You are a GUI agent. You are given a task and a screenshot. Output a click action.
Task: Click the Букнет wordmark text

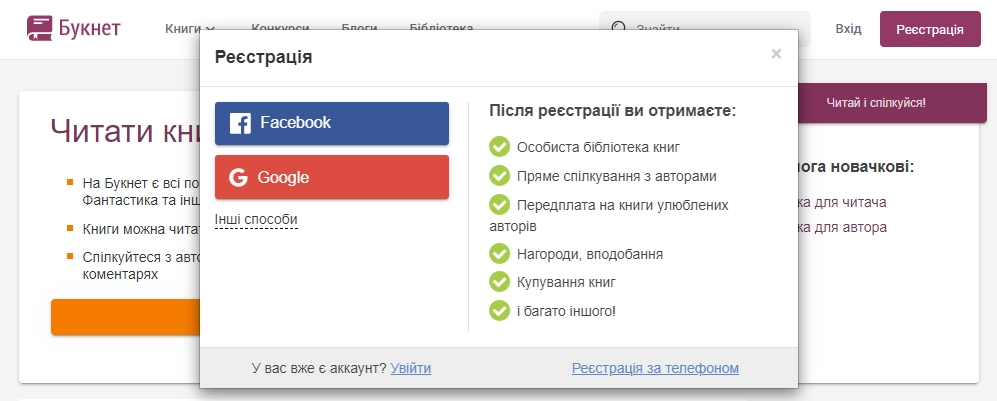[90, 29]
